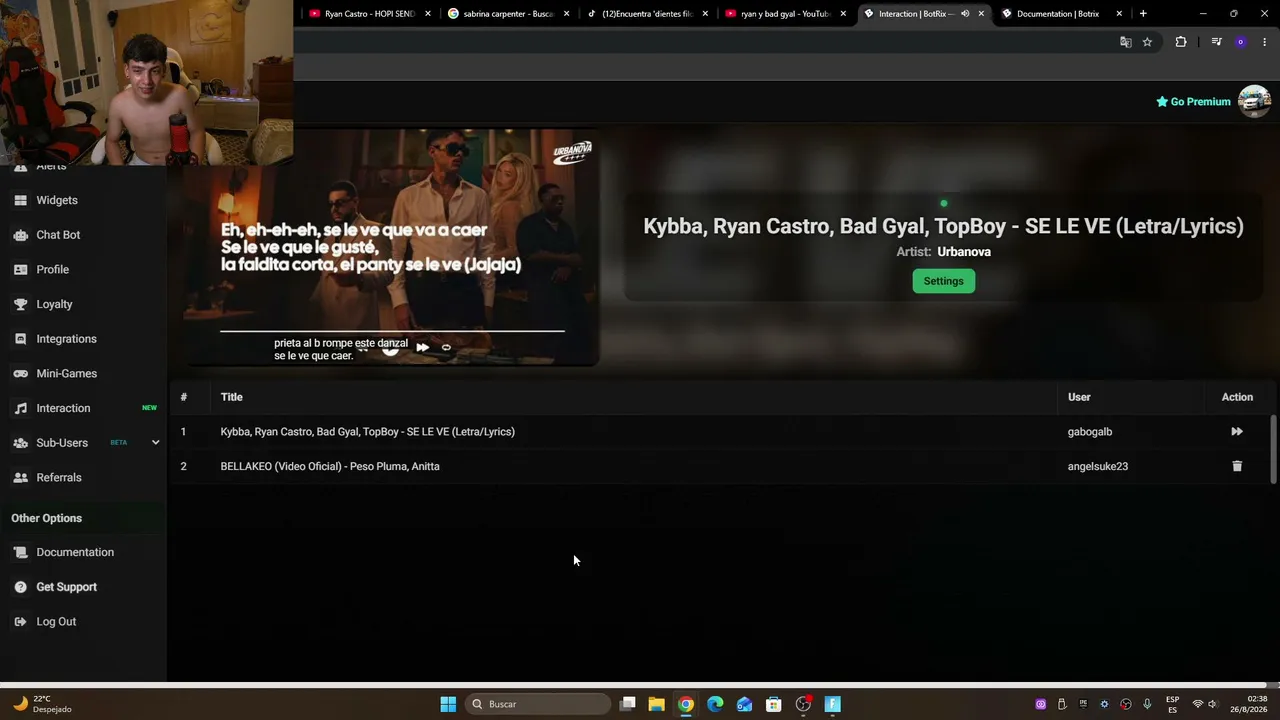Image resolution: width=1280 pixels, height=720 pixels.
Task: Open the Widgets sidebar section
Action: [x=56, y=200]
